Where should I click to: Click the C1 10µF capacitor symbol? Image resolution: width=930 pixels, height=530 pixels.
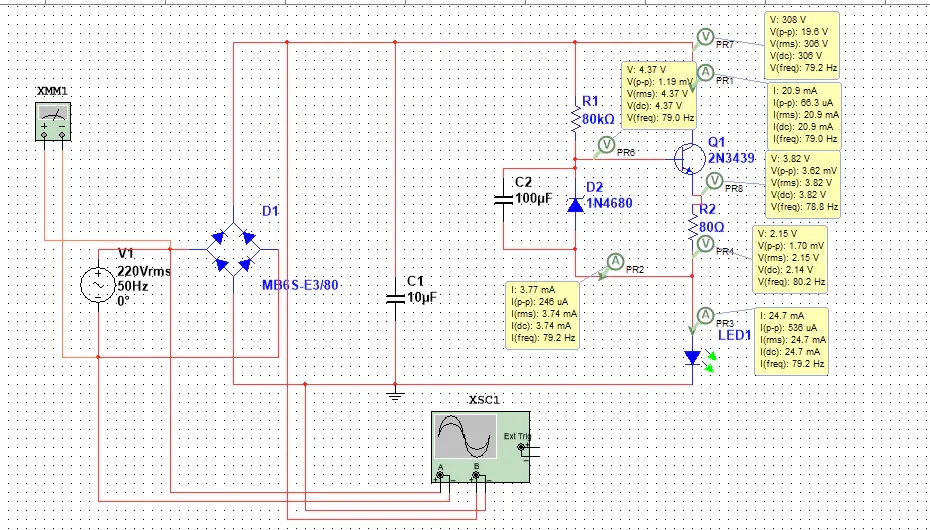click(395, 297)
